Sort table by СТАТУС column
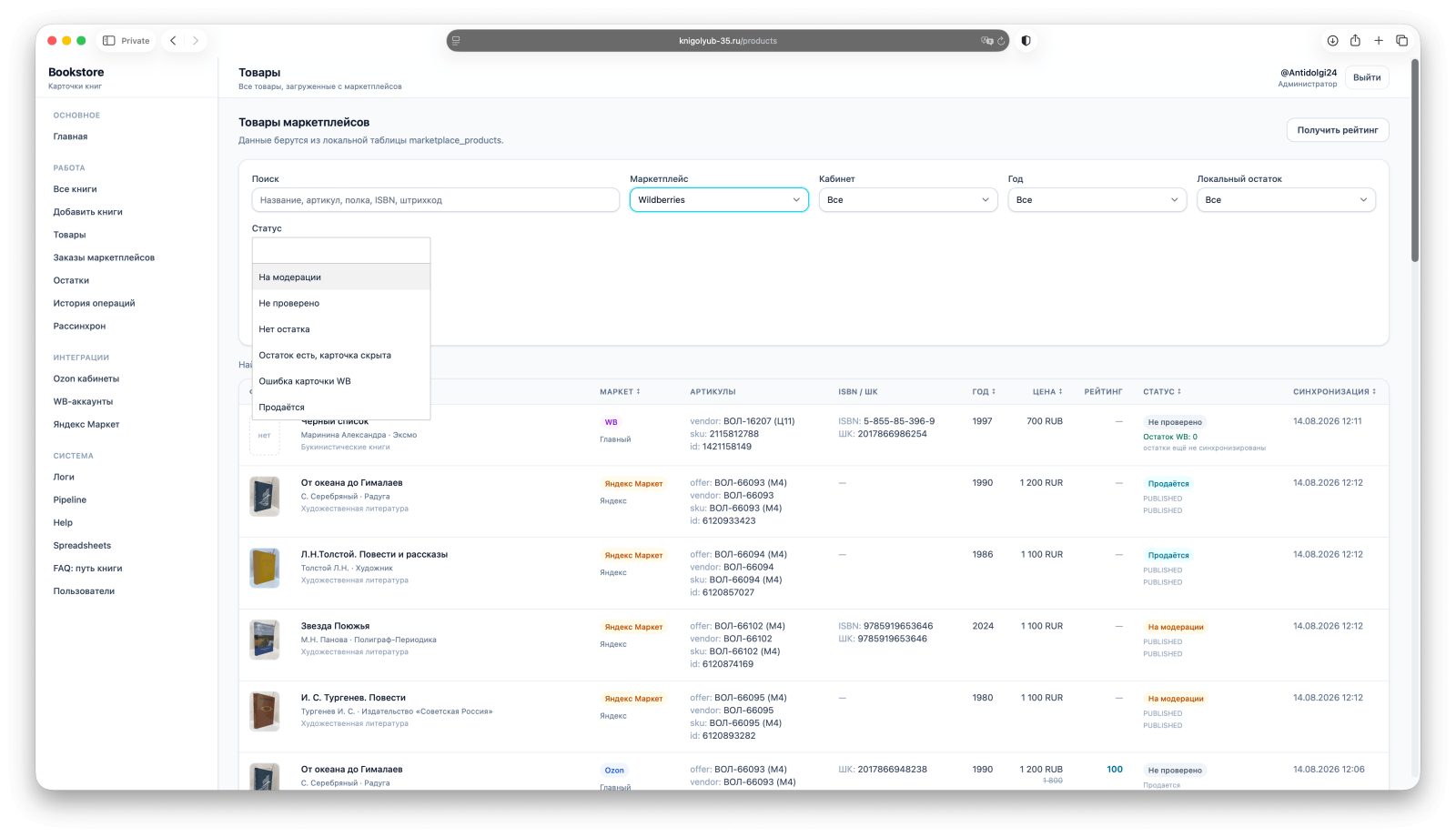This screenshot has height=837, width=1456. pos(1162,392)
